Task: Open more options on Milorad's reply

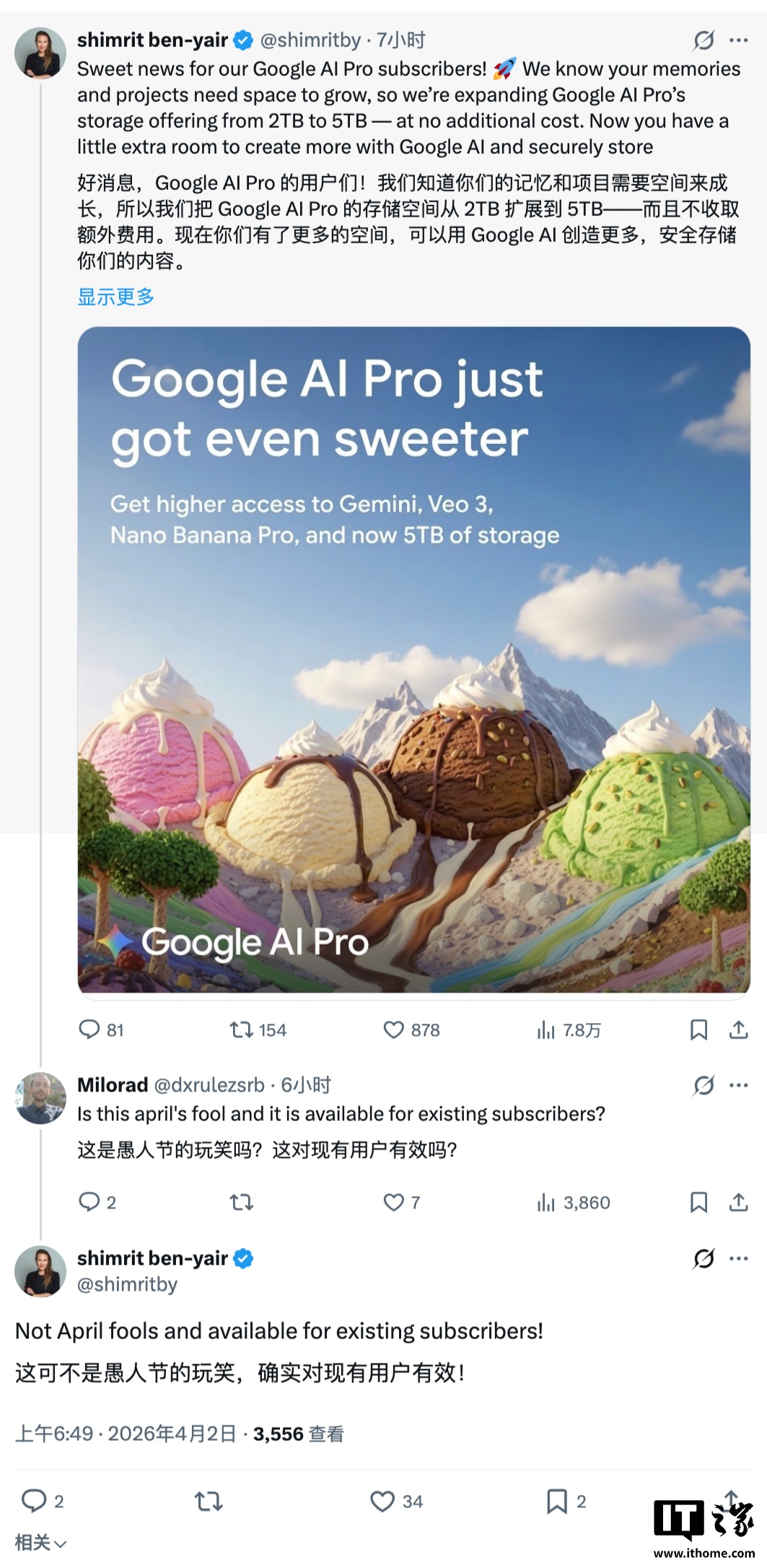Action: point(739,1085)
